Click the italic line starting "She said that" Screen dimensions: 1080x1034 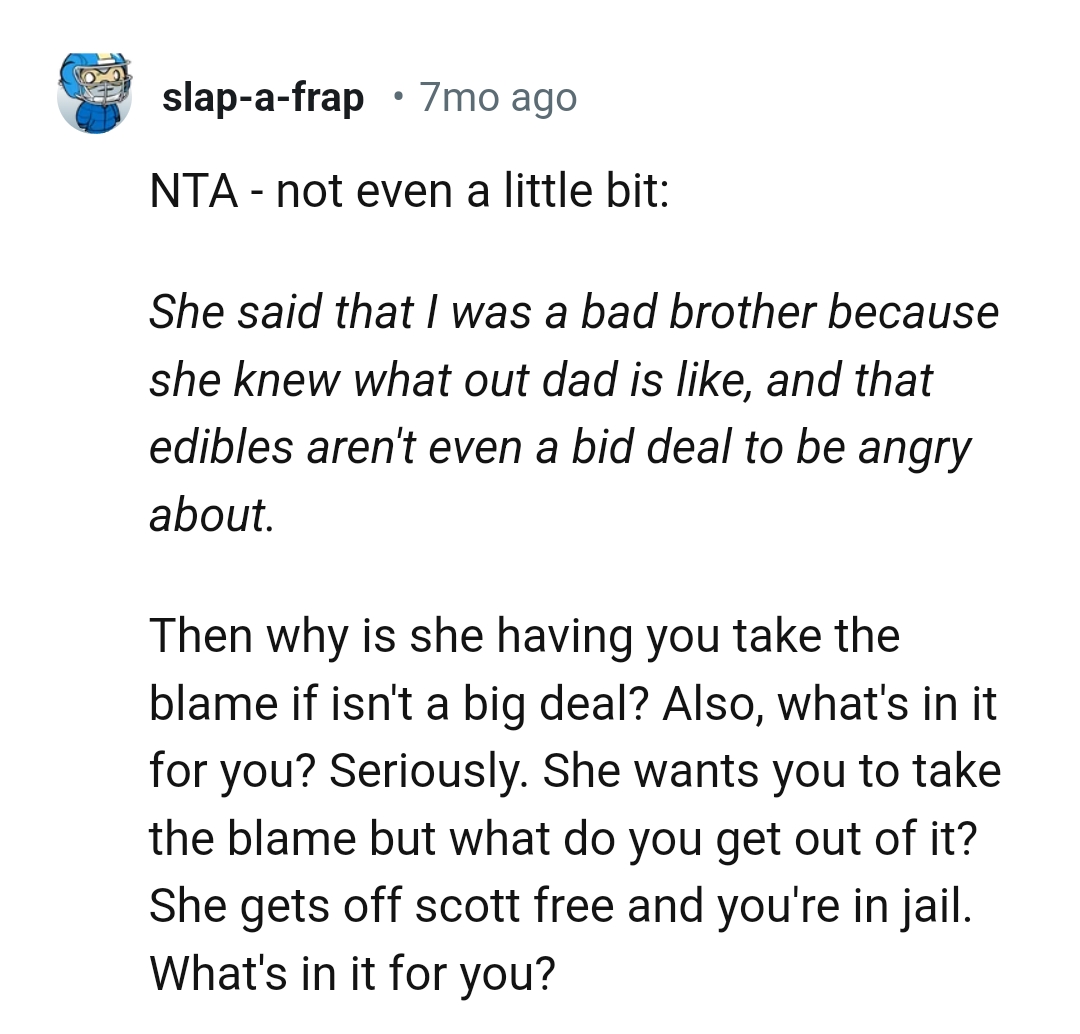(x=573, y=312)
